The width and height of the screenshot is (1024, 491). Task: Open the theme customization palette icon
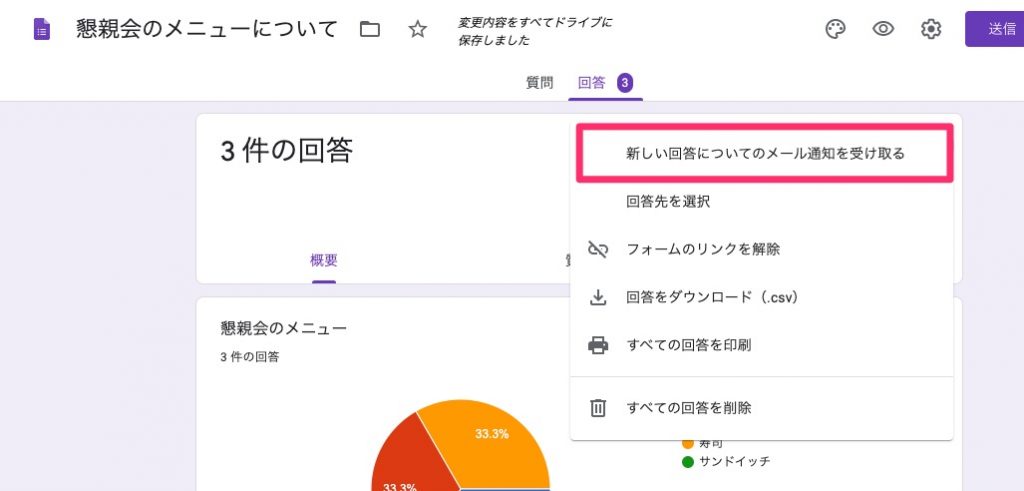coord(835,29)
